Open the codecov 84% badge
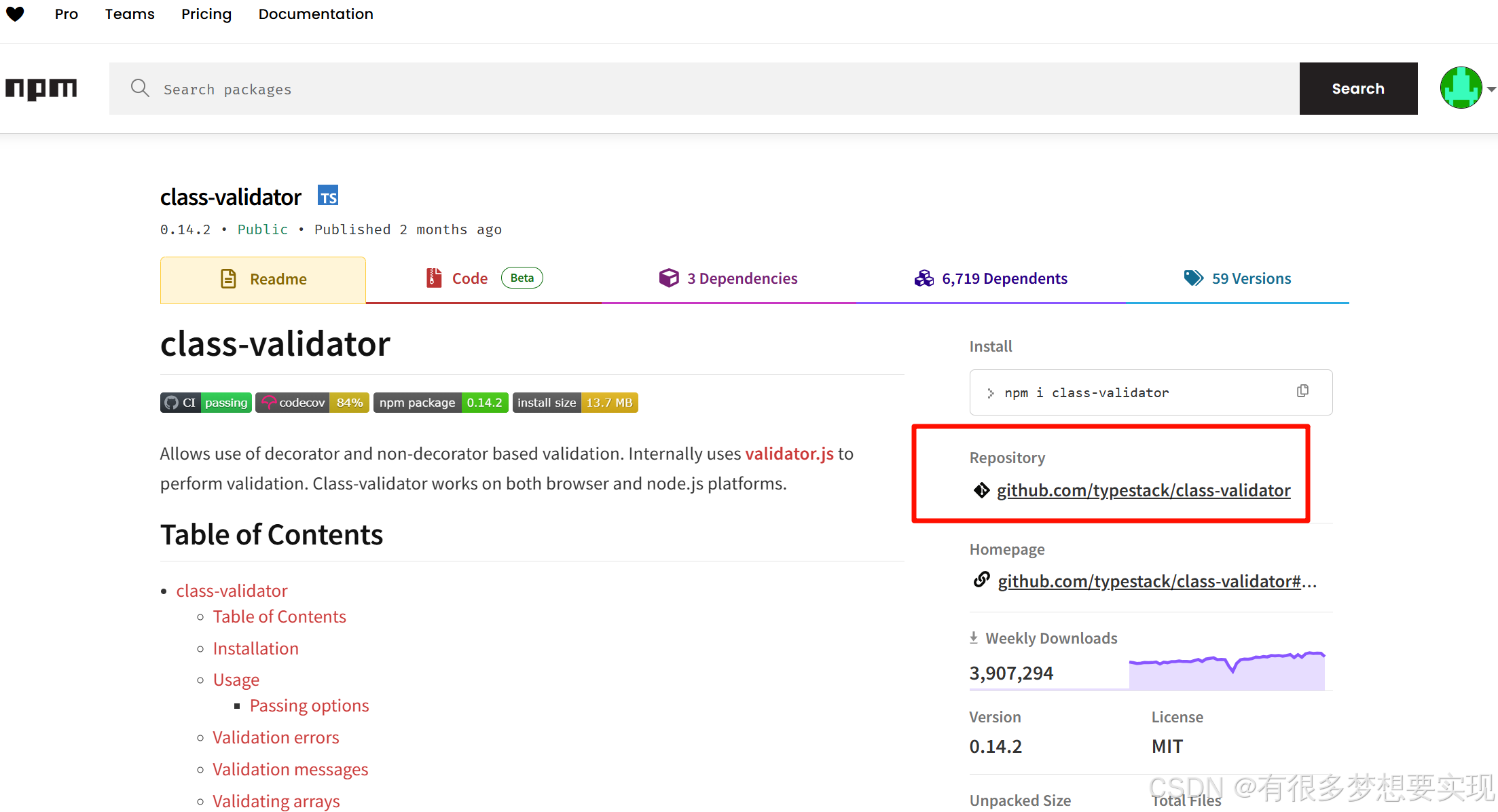Image resolution: width=1498 pixels, height=812 pixels. pyautogui.click(x=312, y=403)
